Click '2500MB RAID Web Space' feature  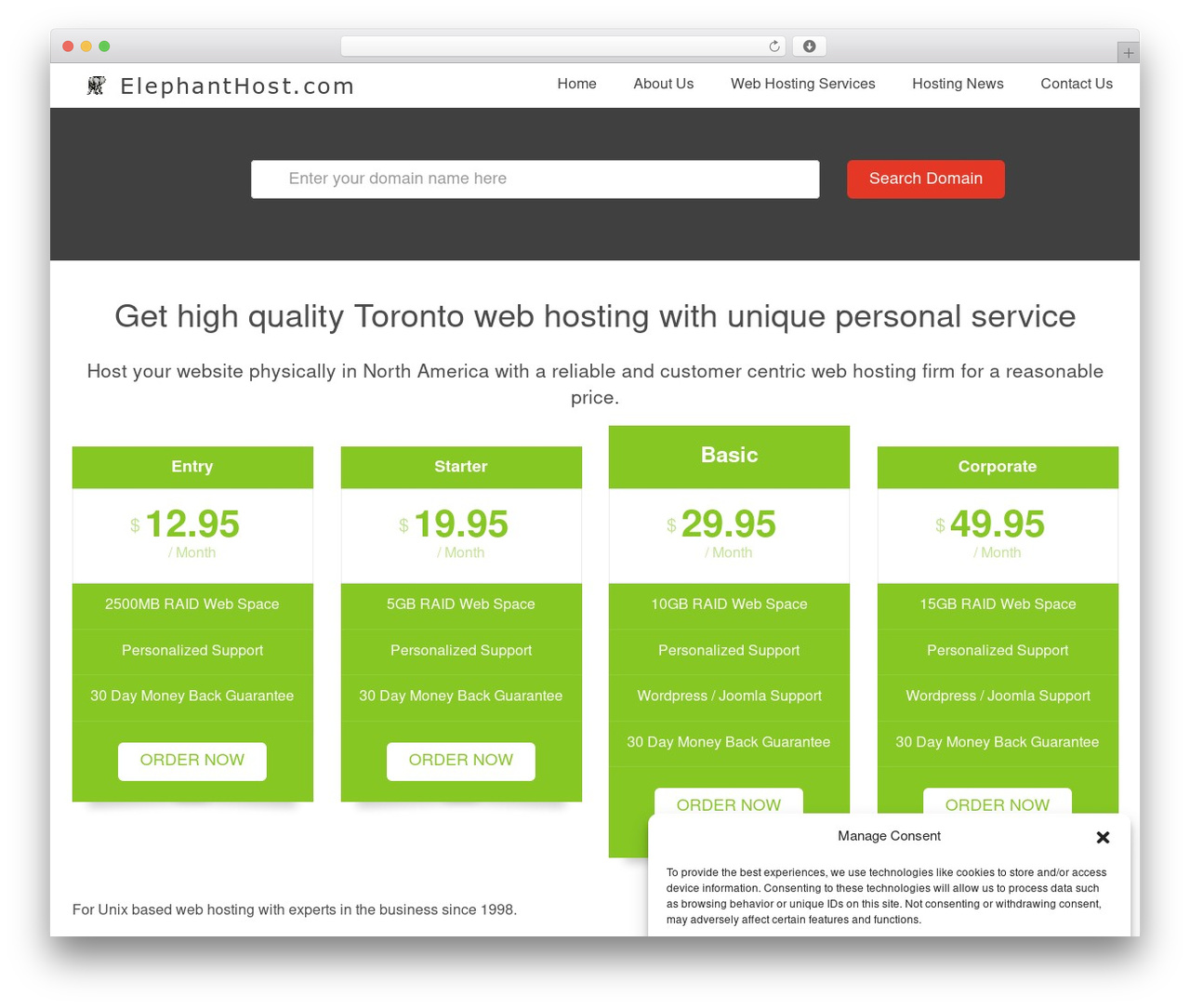pos(192,604)
